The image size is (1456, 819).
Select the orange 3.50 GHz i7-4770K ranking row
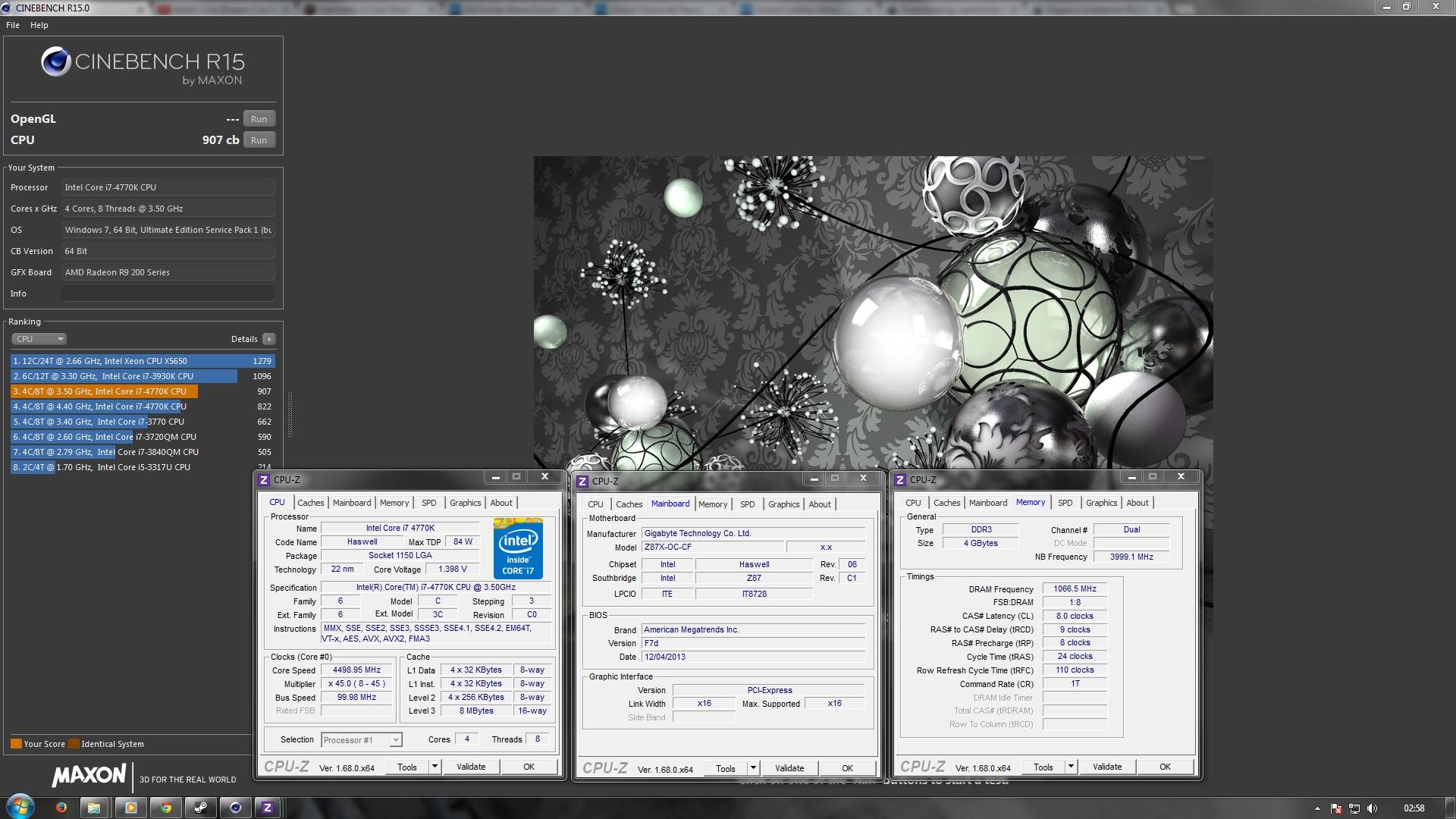(x=143, y=391)
